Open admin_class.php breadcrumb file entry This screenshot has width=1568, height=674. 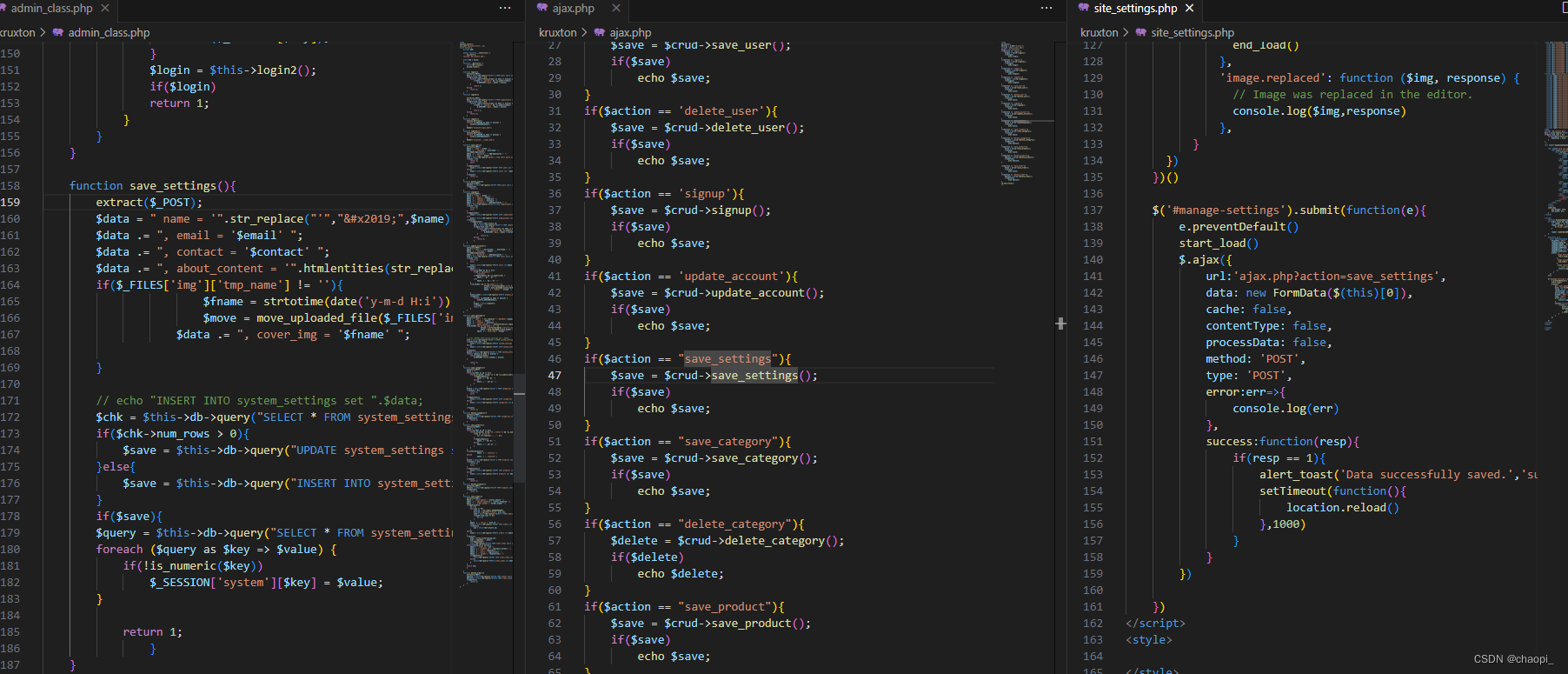click(x=109, y=33)
